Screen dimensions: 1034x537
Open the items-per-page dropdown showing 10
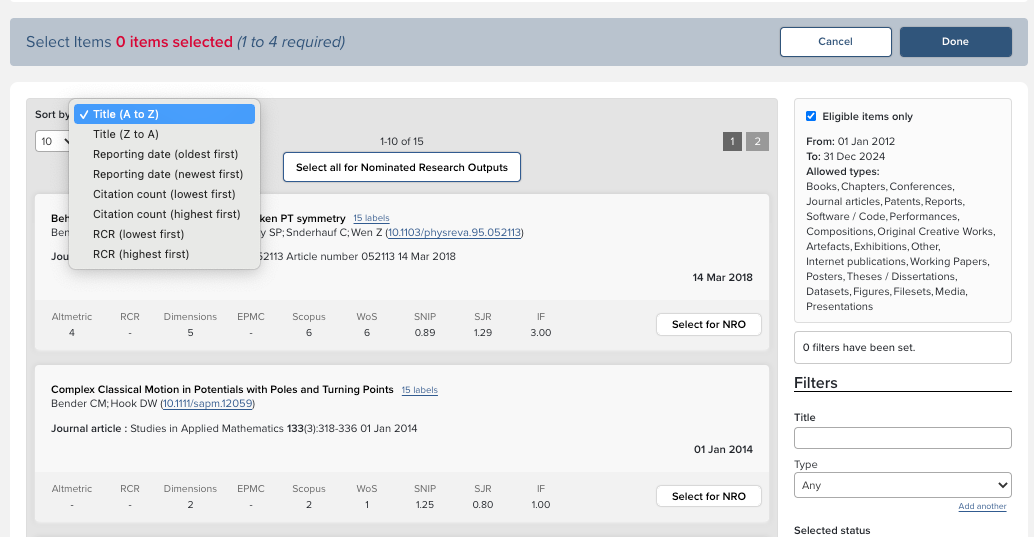[54, 142]
